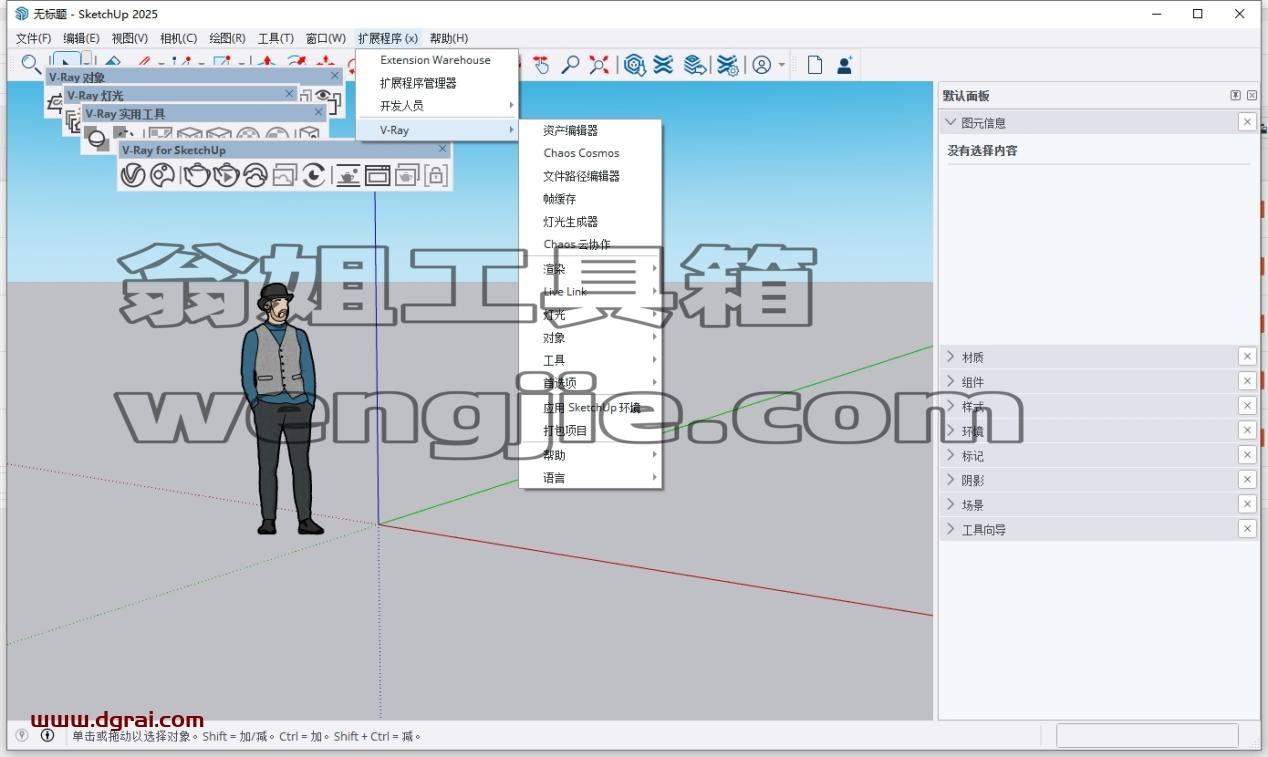1268x757 pixels.
Task: Open the 3D Warehouse icon
Action: click(x=634, y=65)
